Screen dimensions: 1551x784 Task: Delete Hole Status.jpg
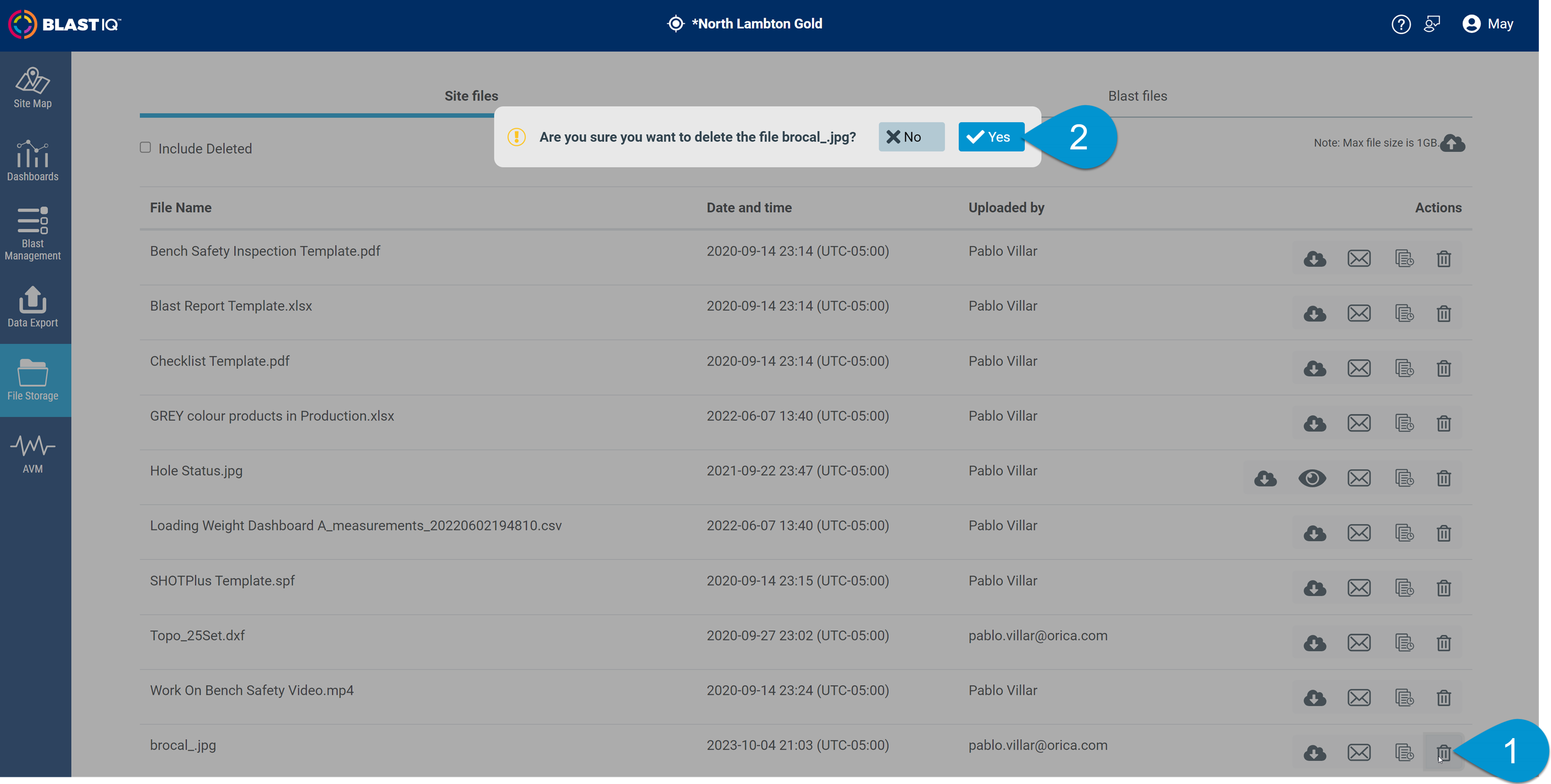tap(1443, 478)
